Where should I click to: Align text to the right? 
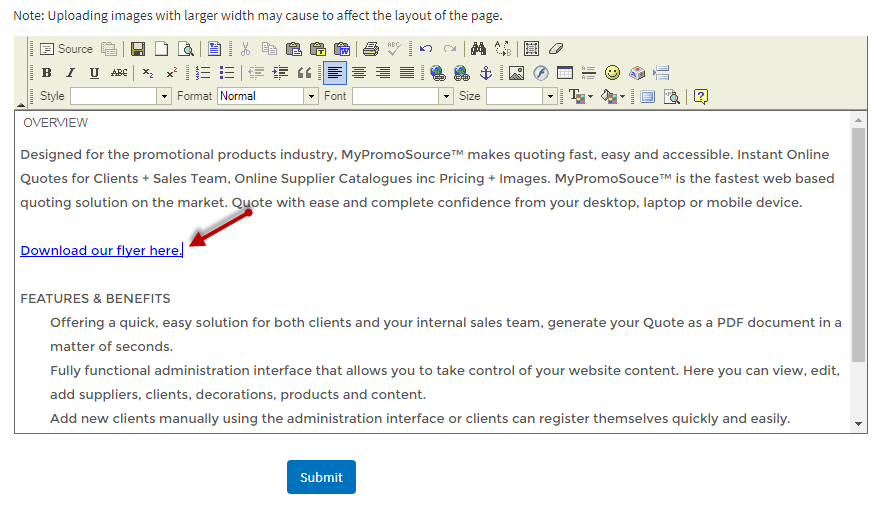point(383,73)
